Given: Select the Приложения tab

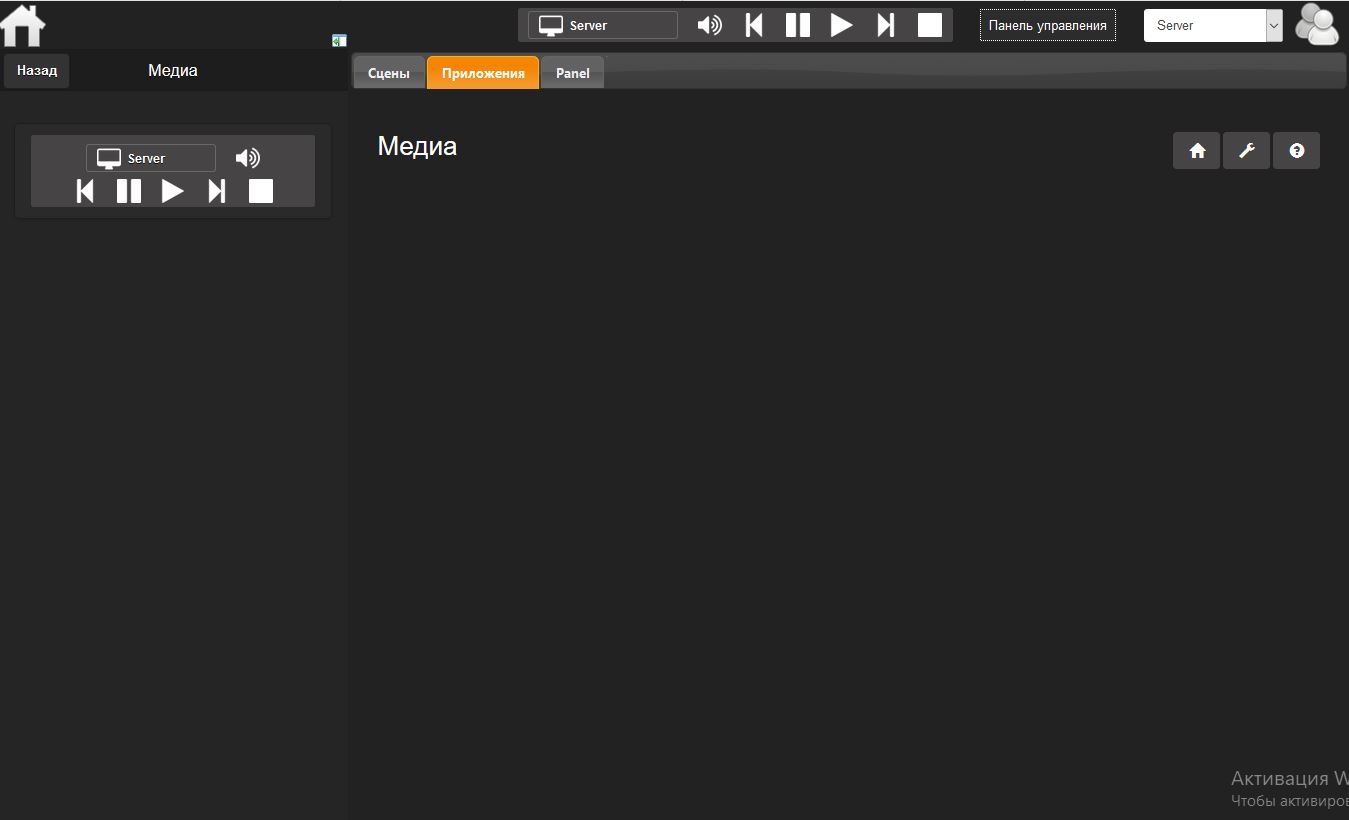Looking at the screenshot, I should 483,73.
